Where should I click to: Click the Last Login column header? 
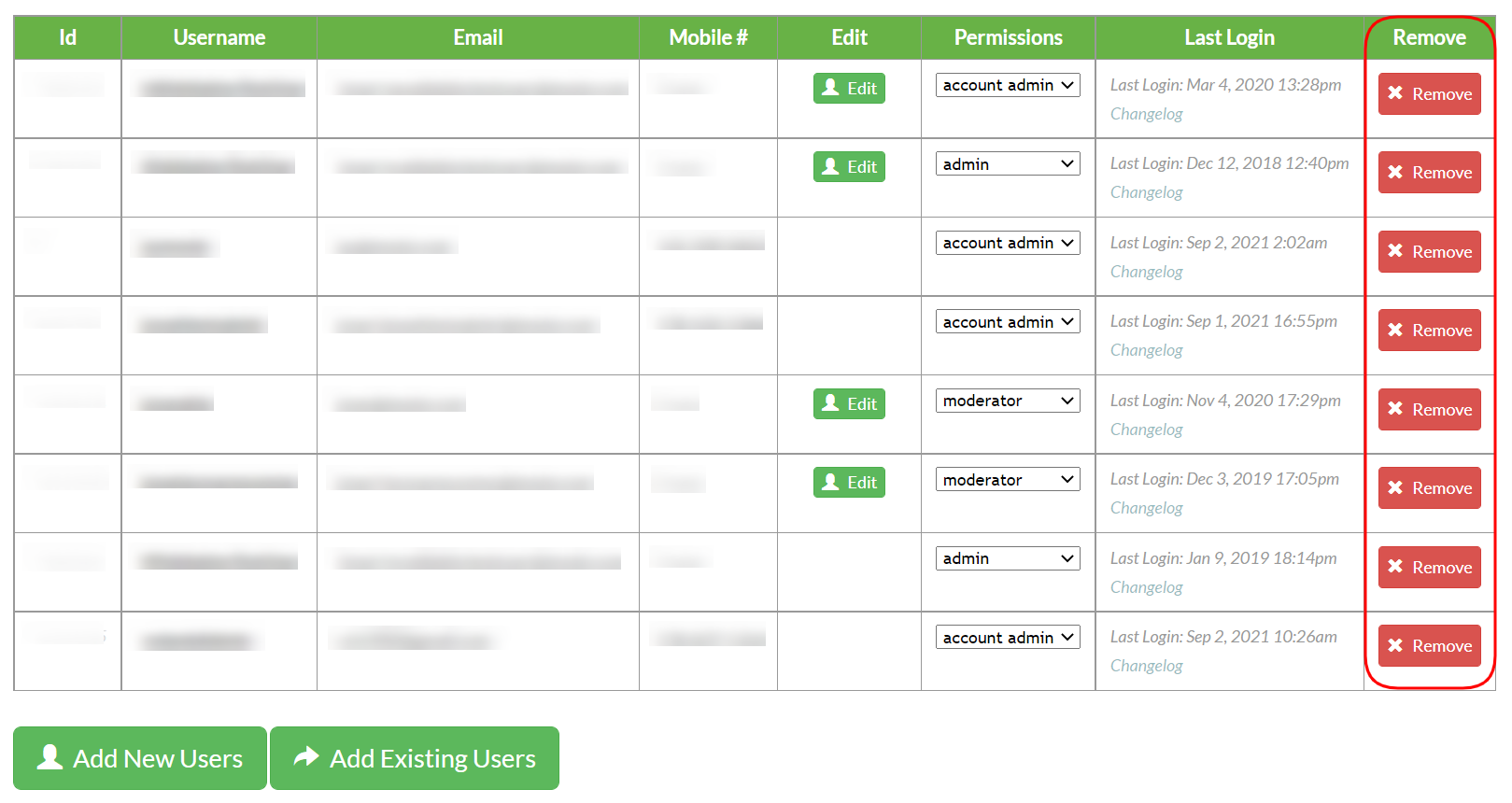pyautogui.click(x=1229, y=37)
